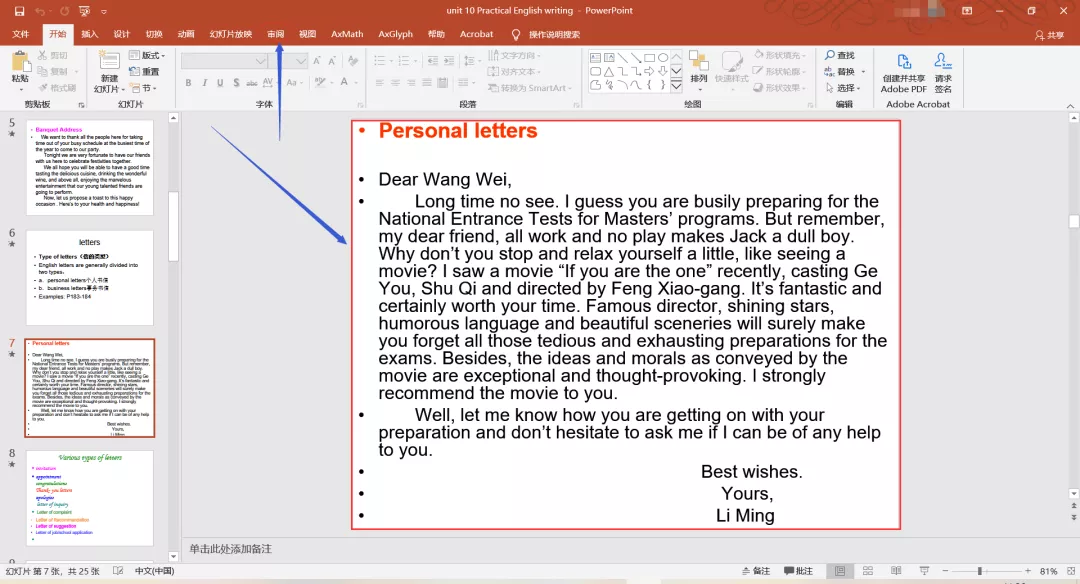
Task: Click the bullets list icon
Action: click(380, 61)
